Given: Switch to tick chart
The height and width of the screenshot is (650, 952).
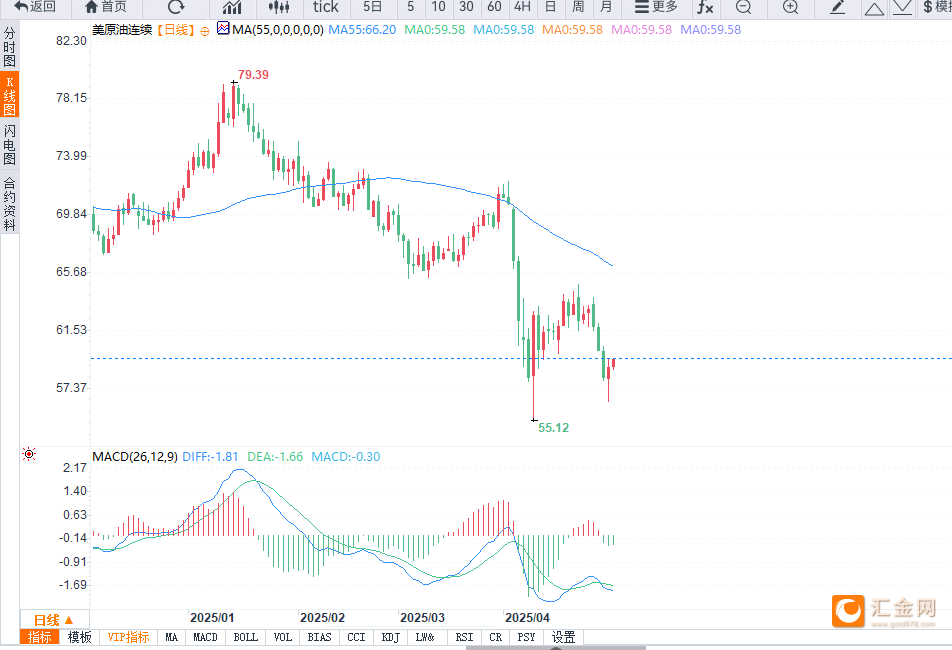Looking at the screenshot, I should click(x=325, y=7).
